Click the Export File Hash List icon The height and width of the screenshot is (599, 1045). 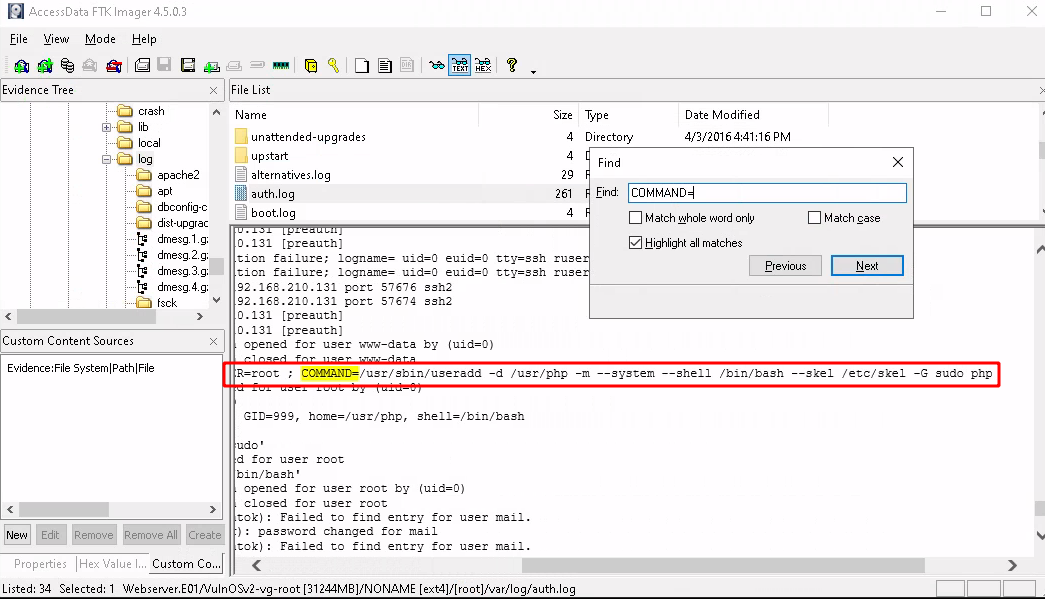tap(385, 65)
